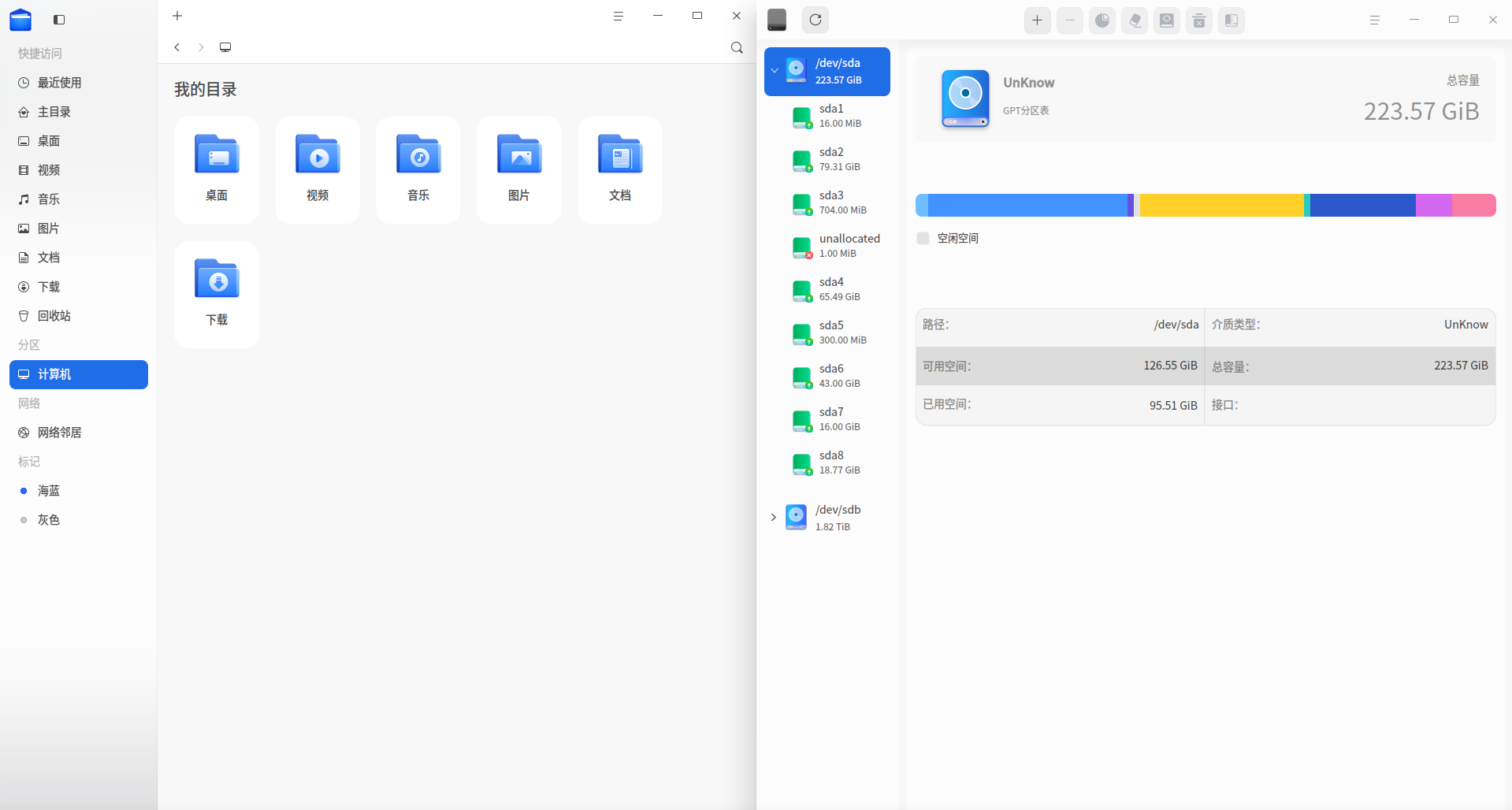Click the minus button to delete partition
Viewport: 1512px width, 810px height.
tap(1069, 20)
